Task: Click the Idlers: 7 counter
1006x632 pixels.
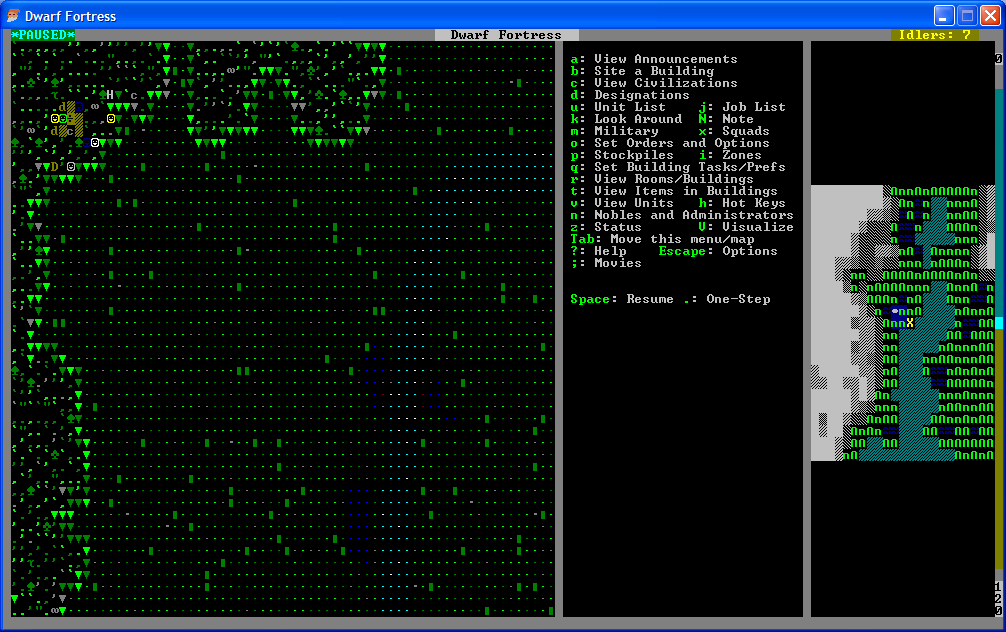Action: pos(935,35)
